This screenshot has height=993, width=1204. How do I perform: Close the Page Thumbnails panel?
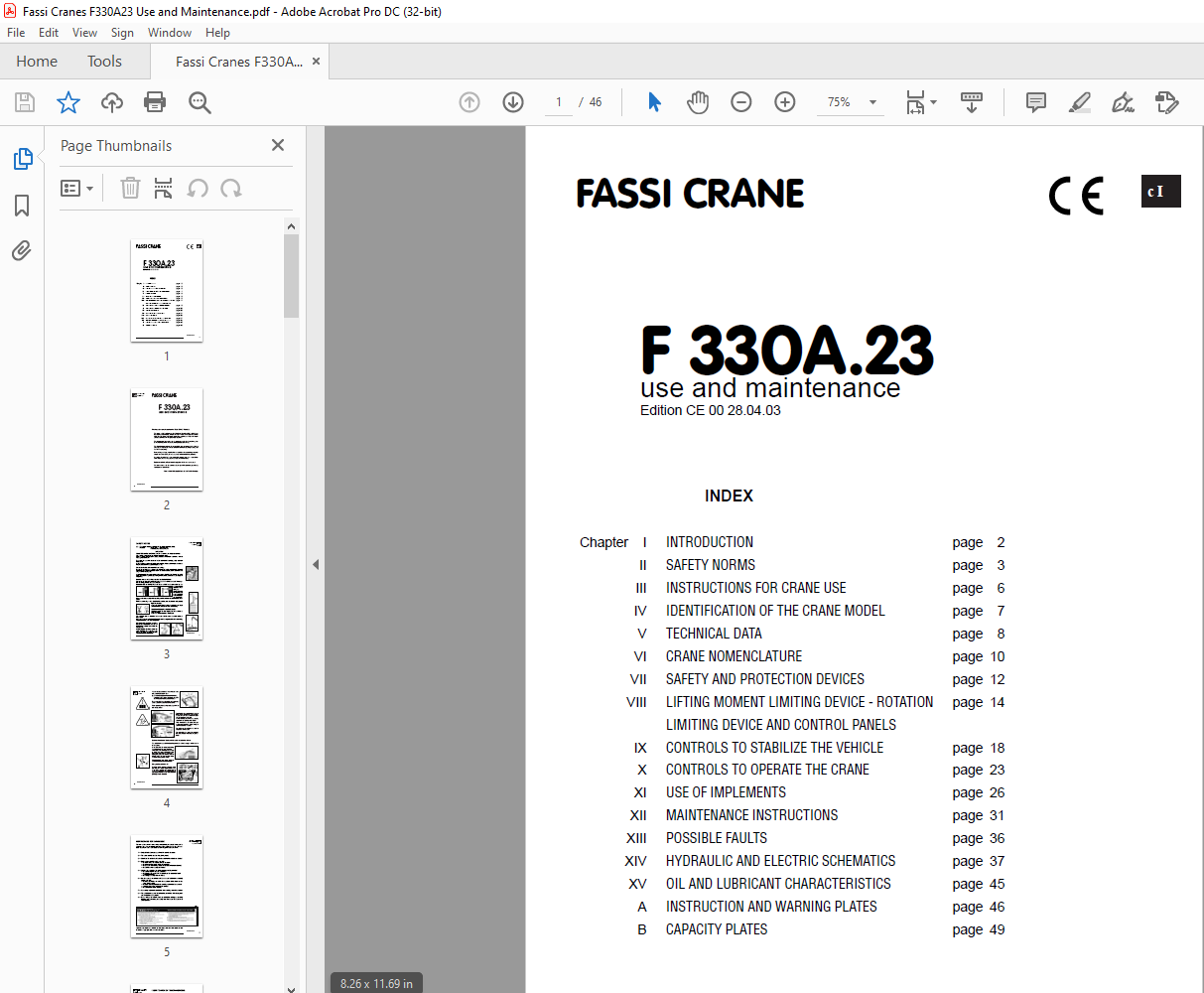tap(278, 145)
